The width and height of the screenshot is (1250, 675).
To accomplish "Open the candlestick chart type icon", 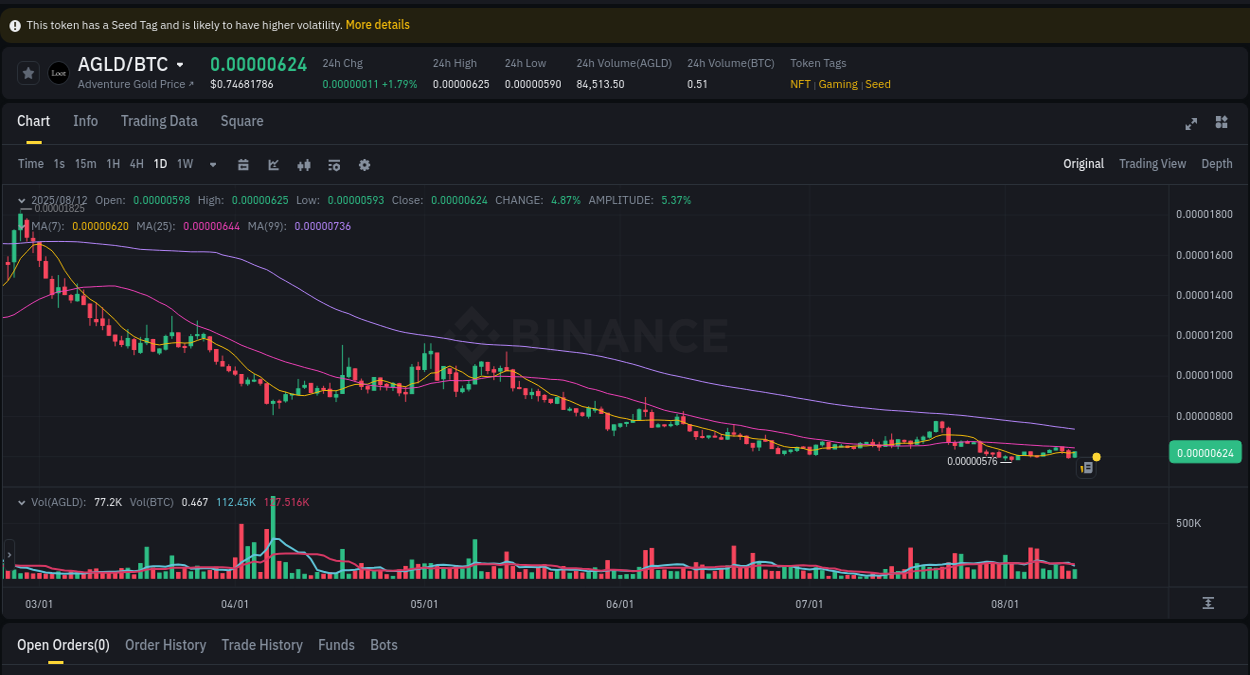I will tap(304, 164).
